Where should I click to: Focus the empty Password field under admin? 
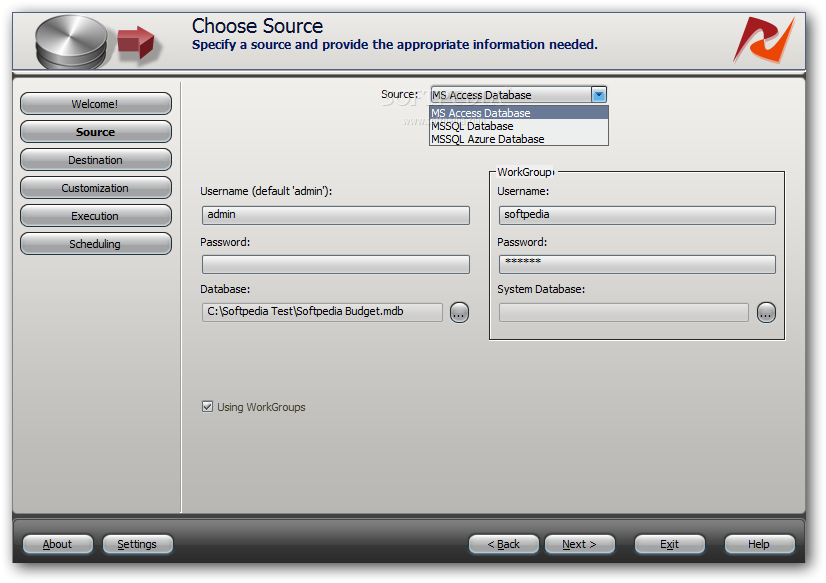(x=336, y=264)
